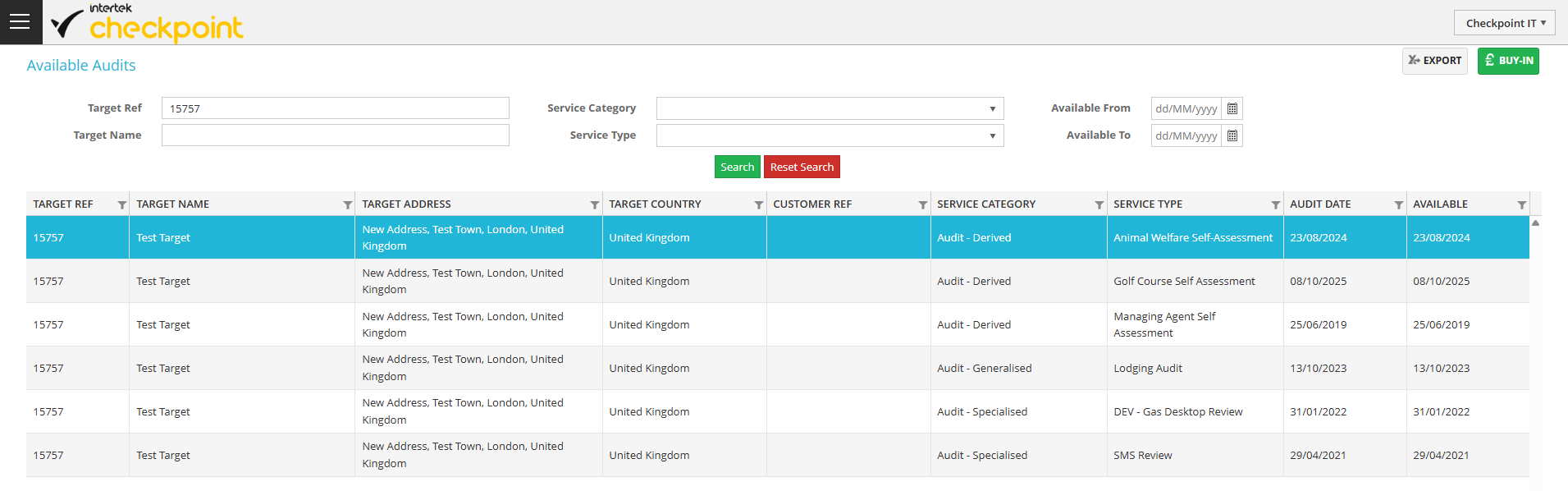Click the green Search button
The height and width of the screenshot is (491, 1568).
(737, 167)
